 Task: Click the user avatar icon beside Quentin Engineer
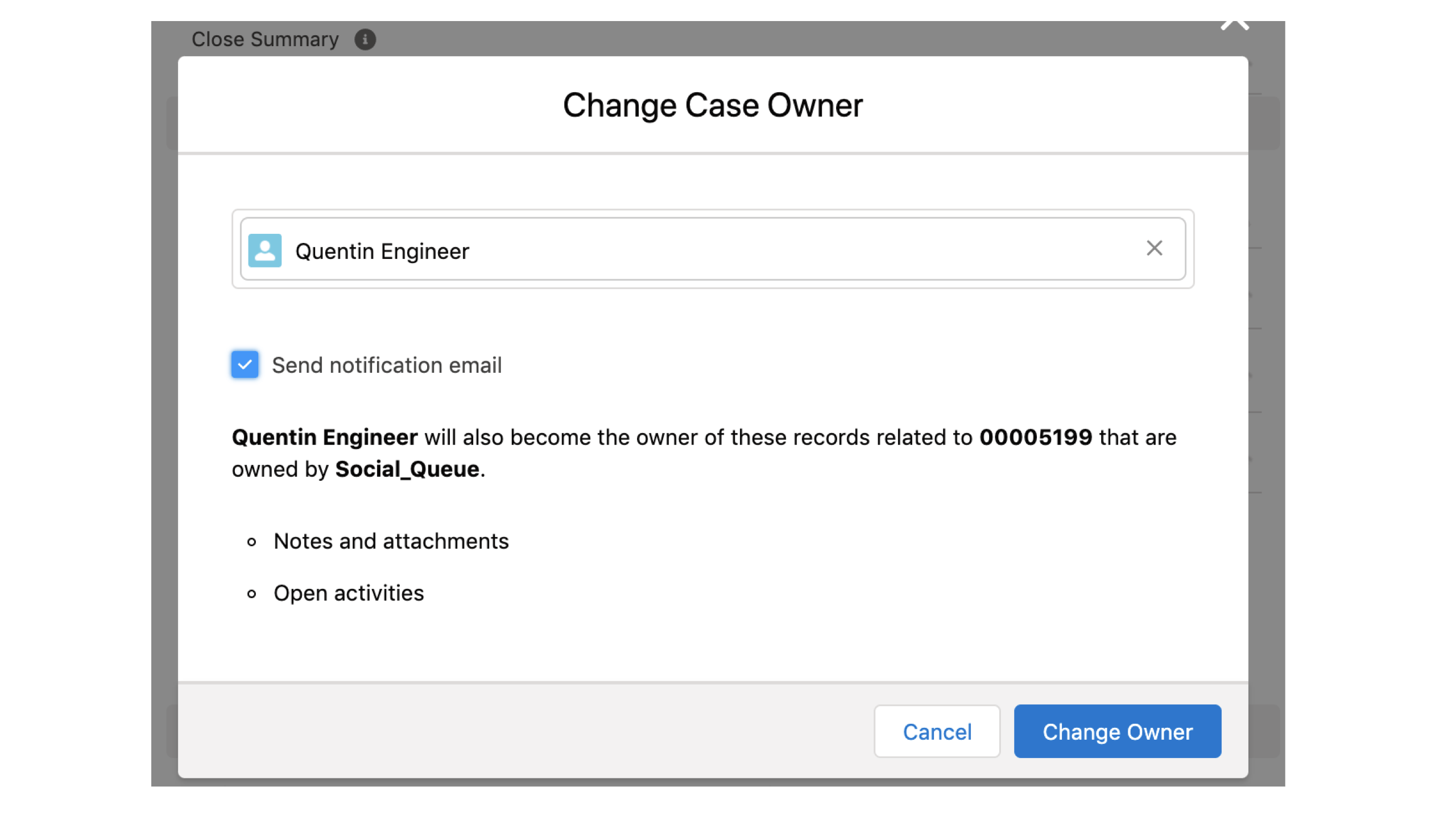point(264,250)
